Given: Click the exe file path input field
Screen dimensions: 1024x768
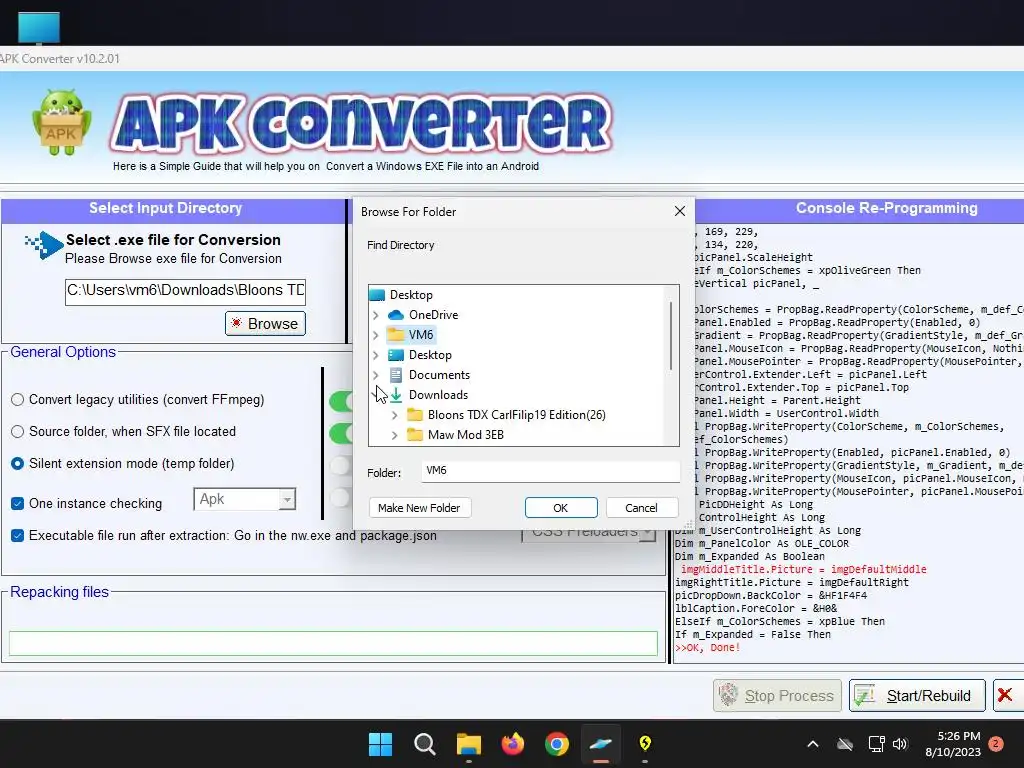Looking at the screenshot, I should pos(185,291).
